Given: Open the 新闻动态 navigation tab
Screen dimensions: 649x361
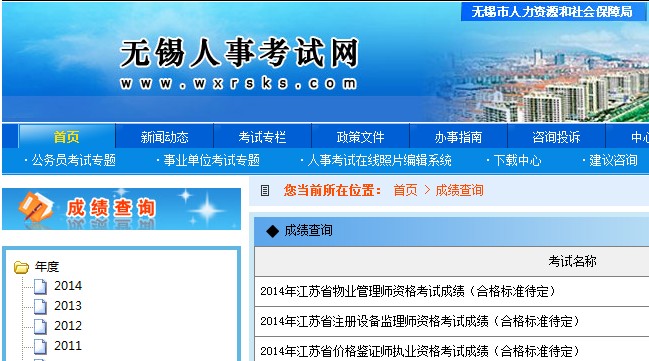Looking at the screenshot, I should pos(164,137).
